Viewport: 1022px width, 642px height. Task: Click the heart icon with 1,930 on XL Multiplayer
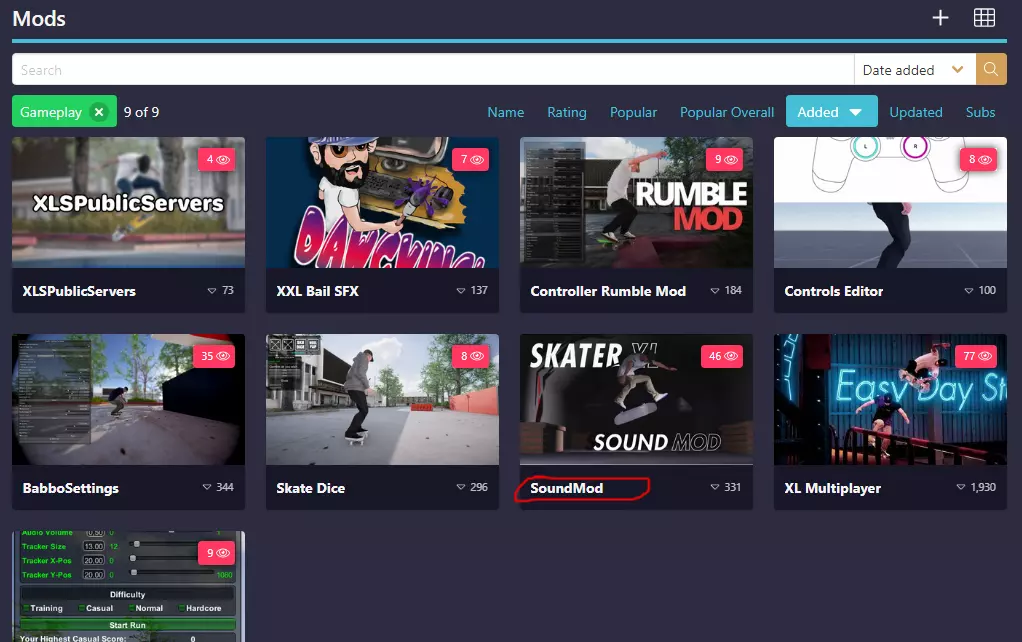click(x=961, y=488)
